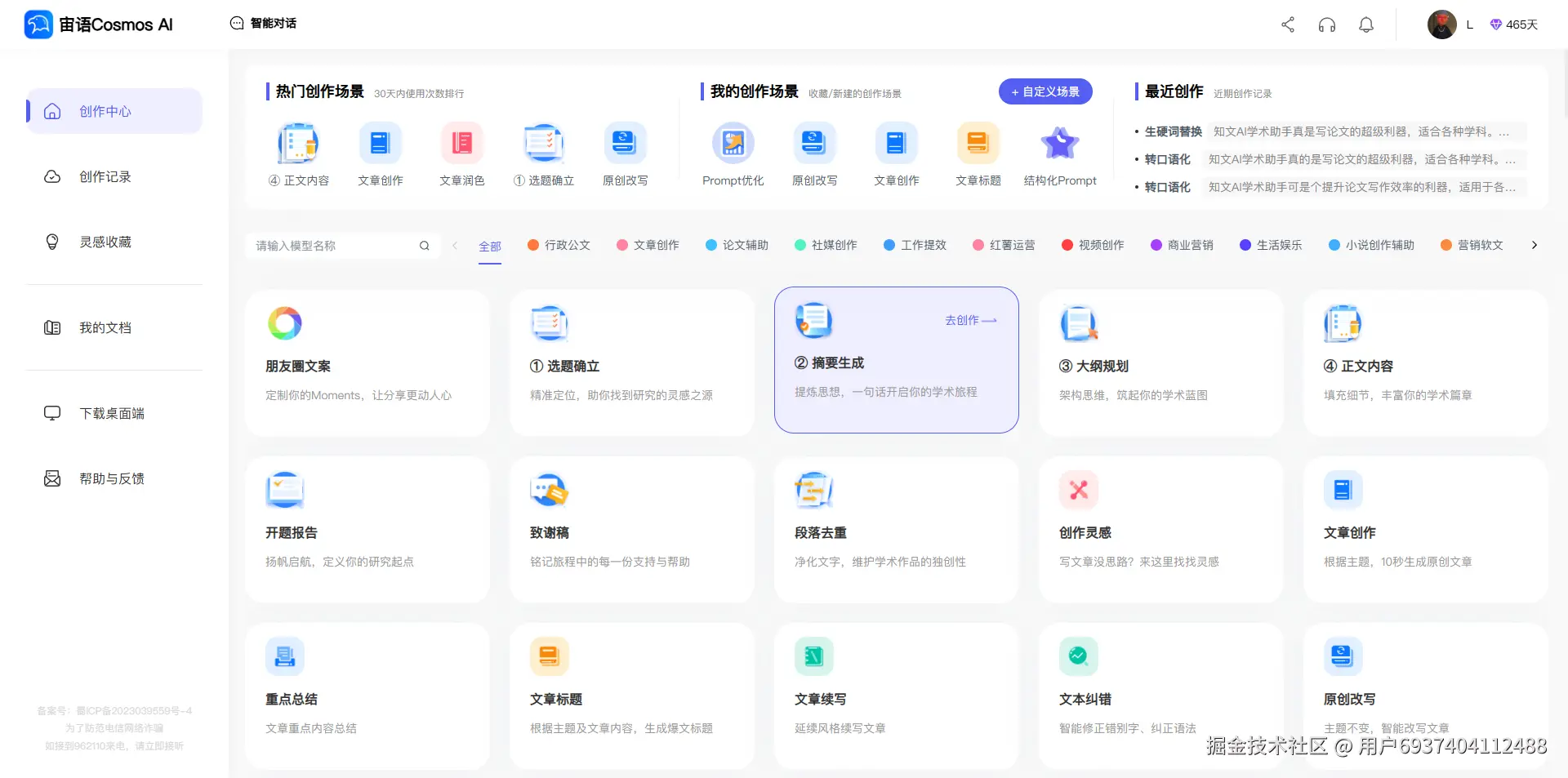Select the 营销软文 category tab
Viewport: 1568px width, 778px height.
[1472, 245]
